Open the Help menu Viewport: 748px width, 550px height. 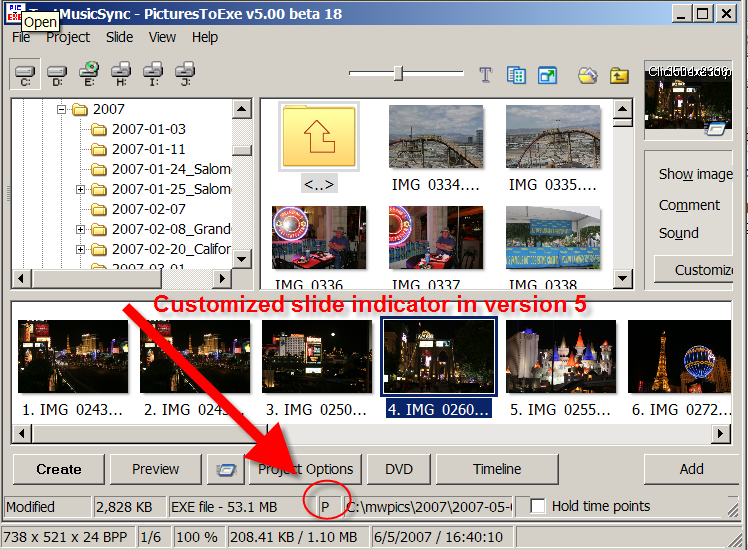[x=205, y=37]
